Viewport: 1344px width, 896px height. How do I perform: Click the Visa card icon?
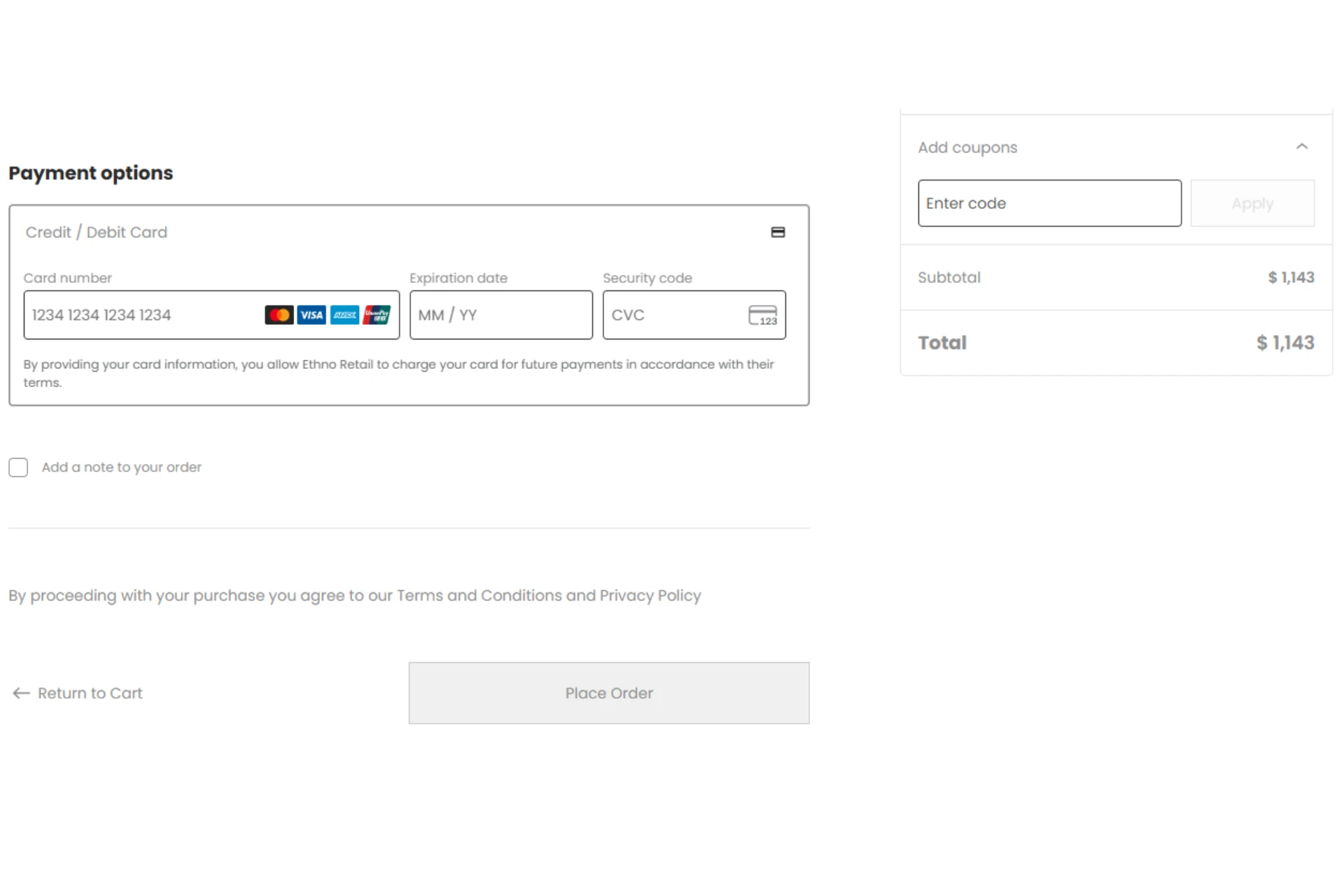coord(311,315)
